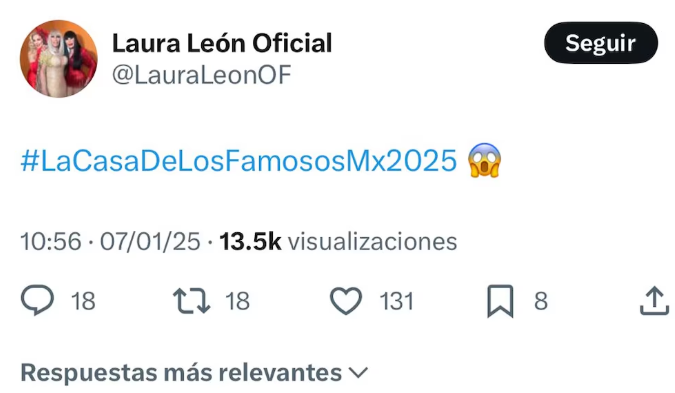Image resolution: width=675 pixels, height=393 pixels.
Task: Click the reply speech bubble icon
Action: [37, 300]
